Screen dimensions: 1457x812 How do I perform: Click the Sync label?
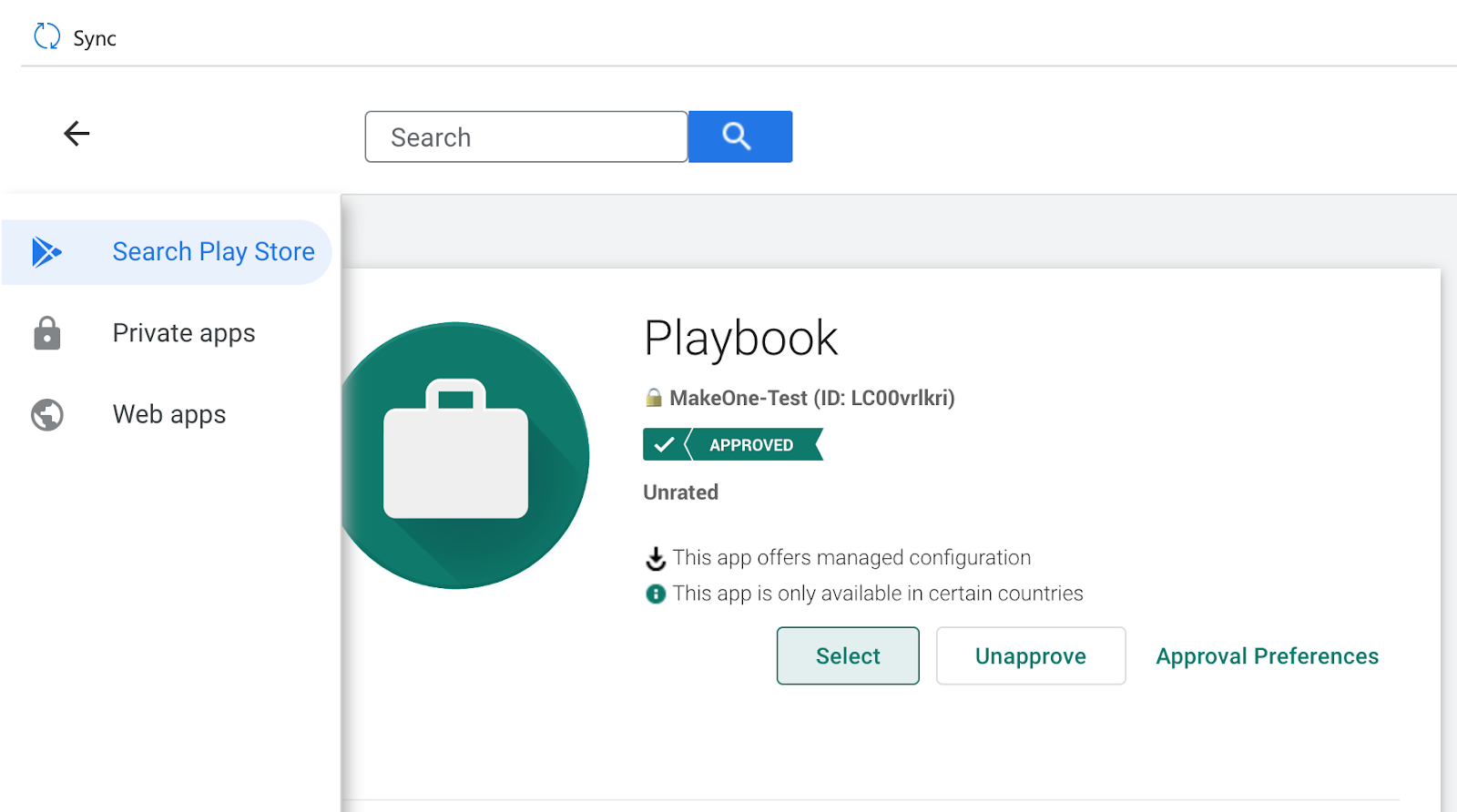(x=95, y=38)
